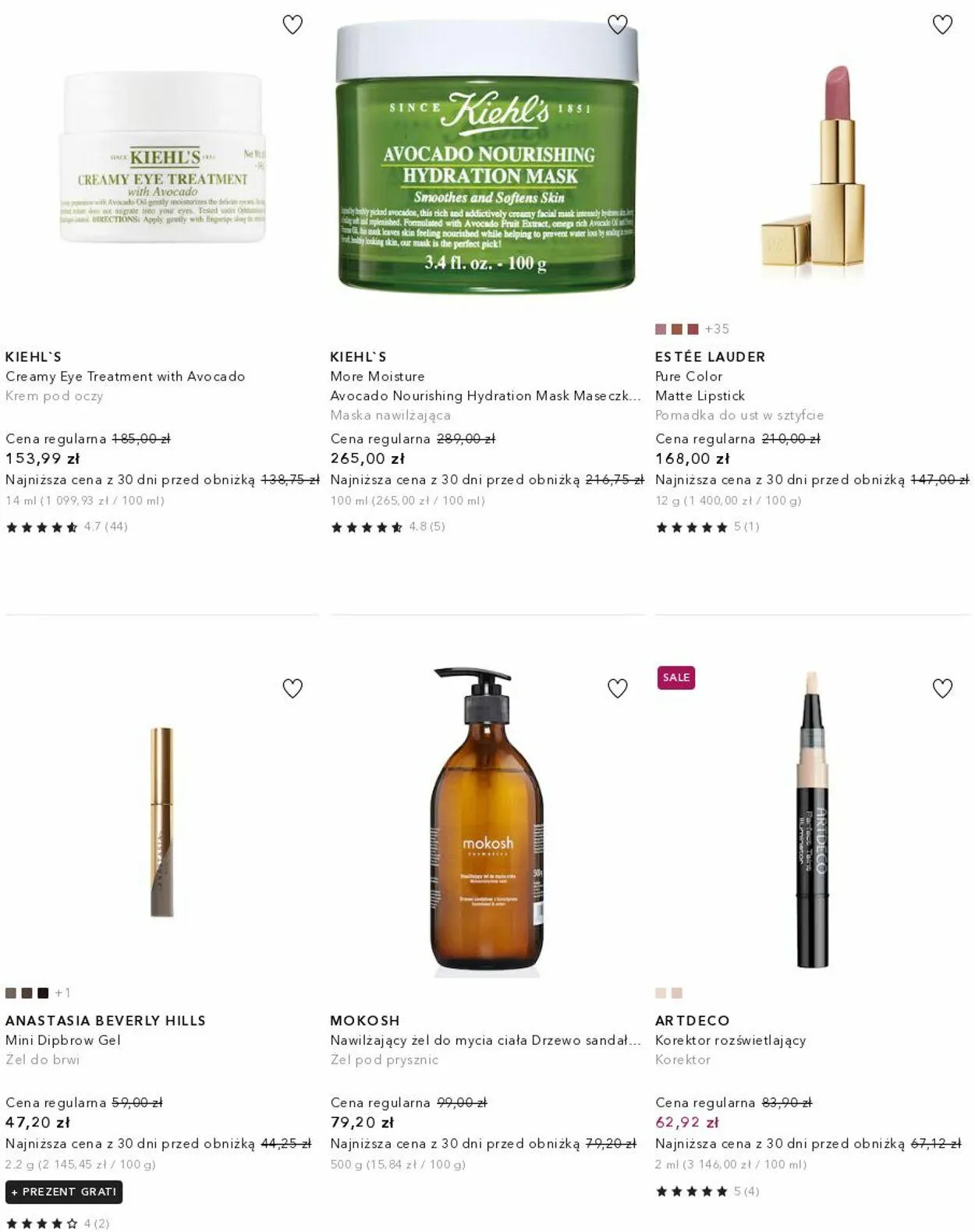Screen dimensions: 975x1232
Task: Click the + PREZENT GRATI button
Action: coord(64,1191)
